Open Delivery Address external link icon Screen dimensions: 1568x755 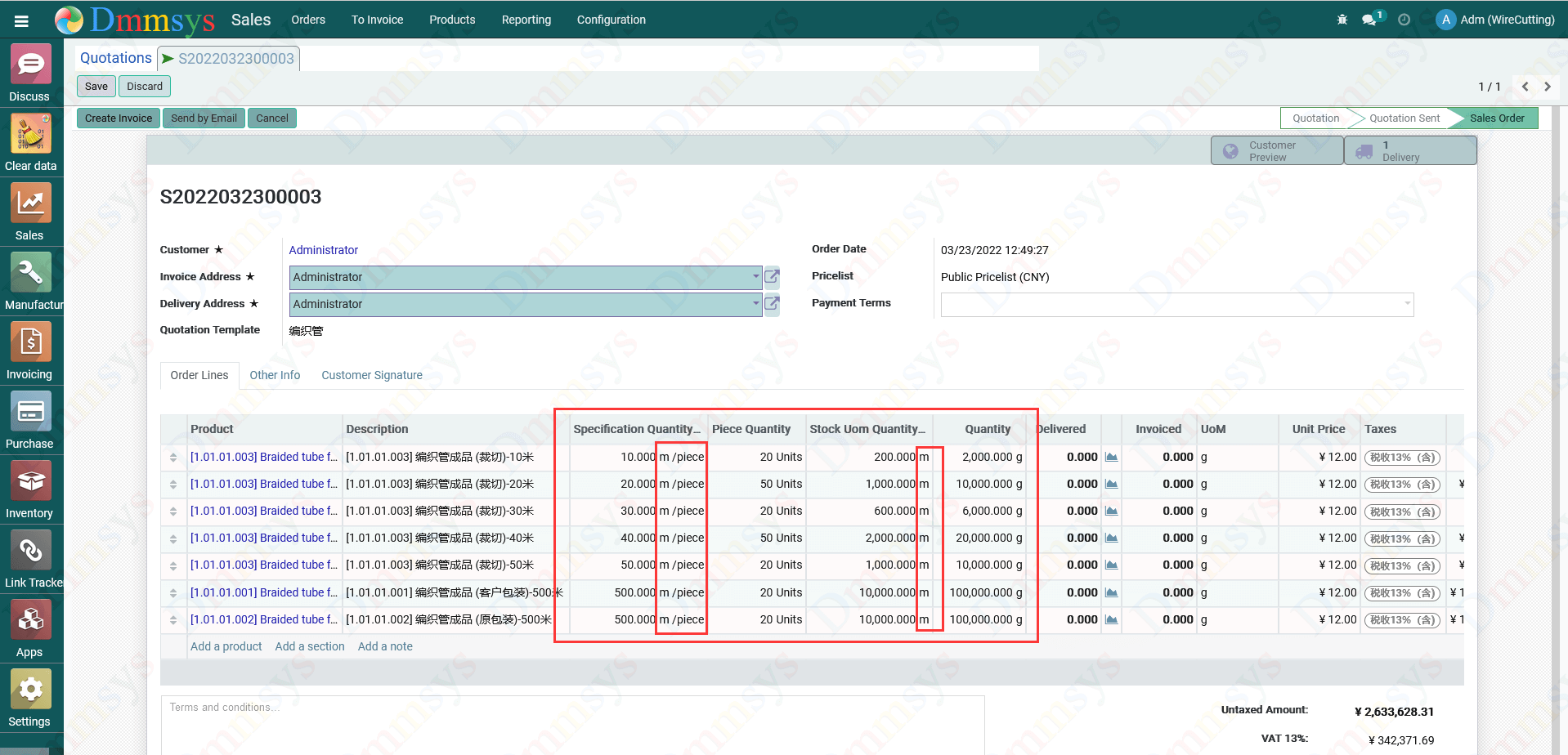point(772,304)
